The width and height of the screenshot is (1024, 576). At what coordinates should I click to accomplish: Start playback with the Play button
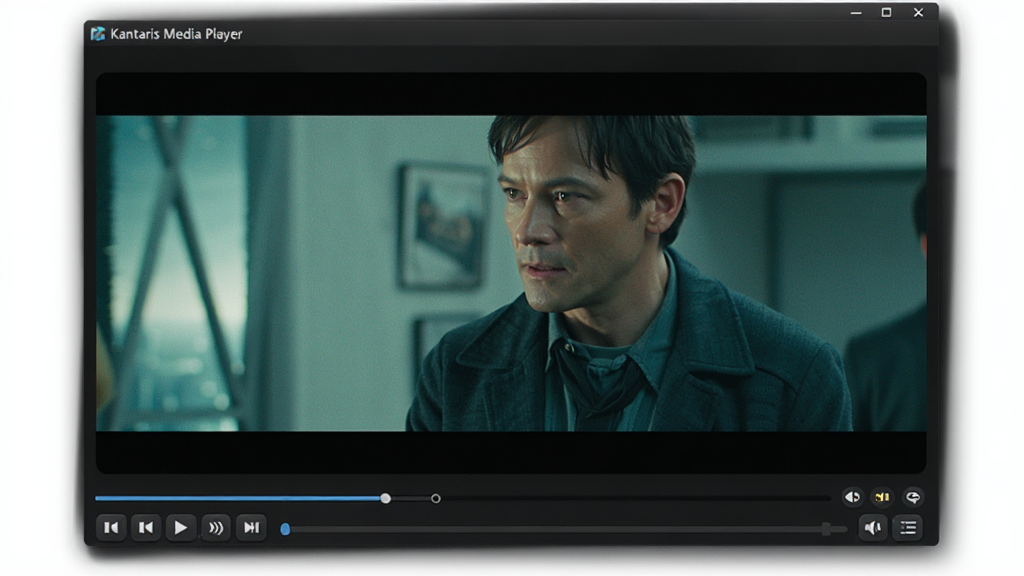(181, 528)
